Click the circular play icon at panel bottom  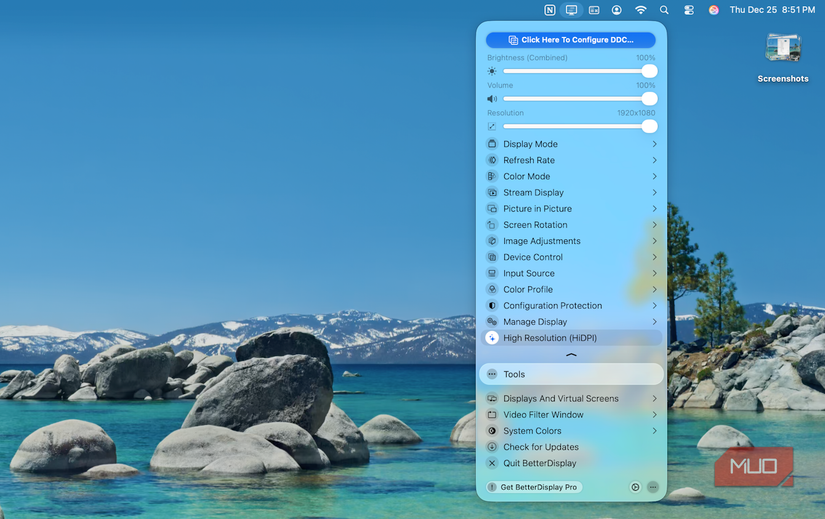(x=635, y=487)
